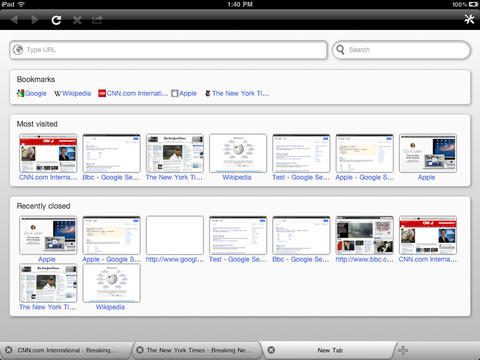
Task: Add a new tab with plus icon
Action: [403, 350]
